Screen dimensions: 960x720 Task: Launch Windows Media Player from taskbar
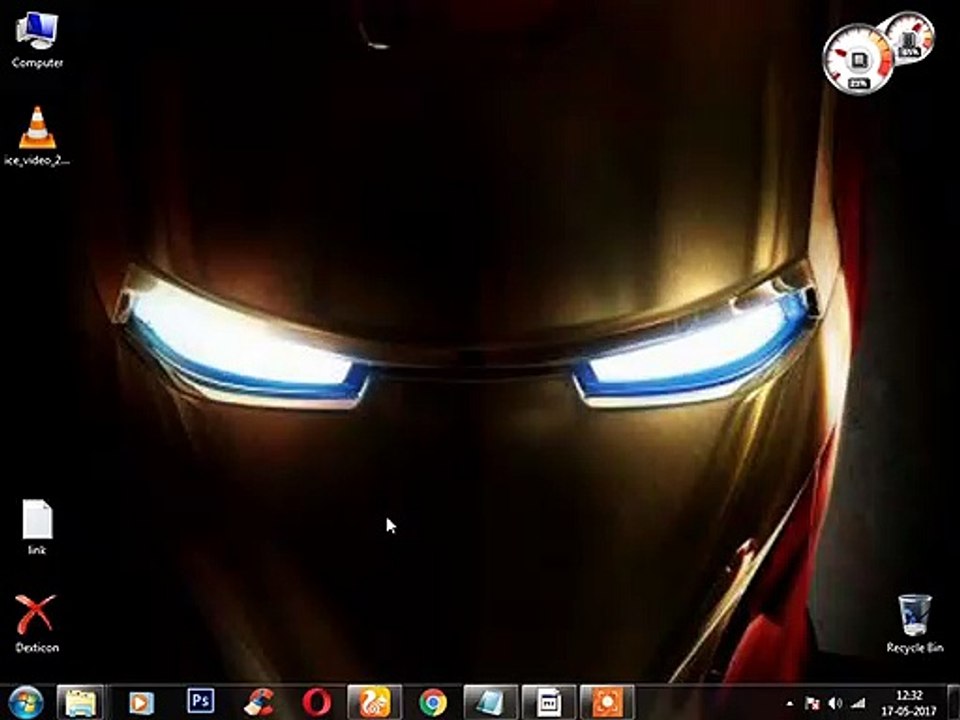(x=141, y=702)
